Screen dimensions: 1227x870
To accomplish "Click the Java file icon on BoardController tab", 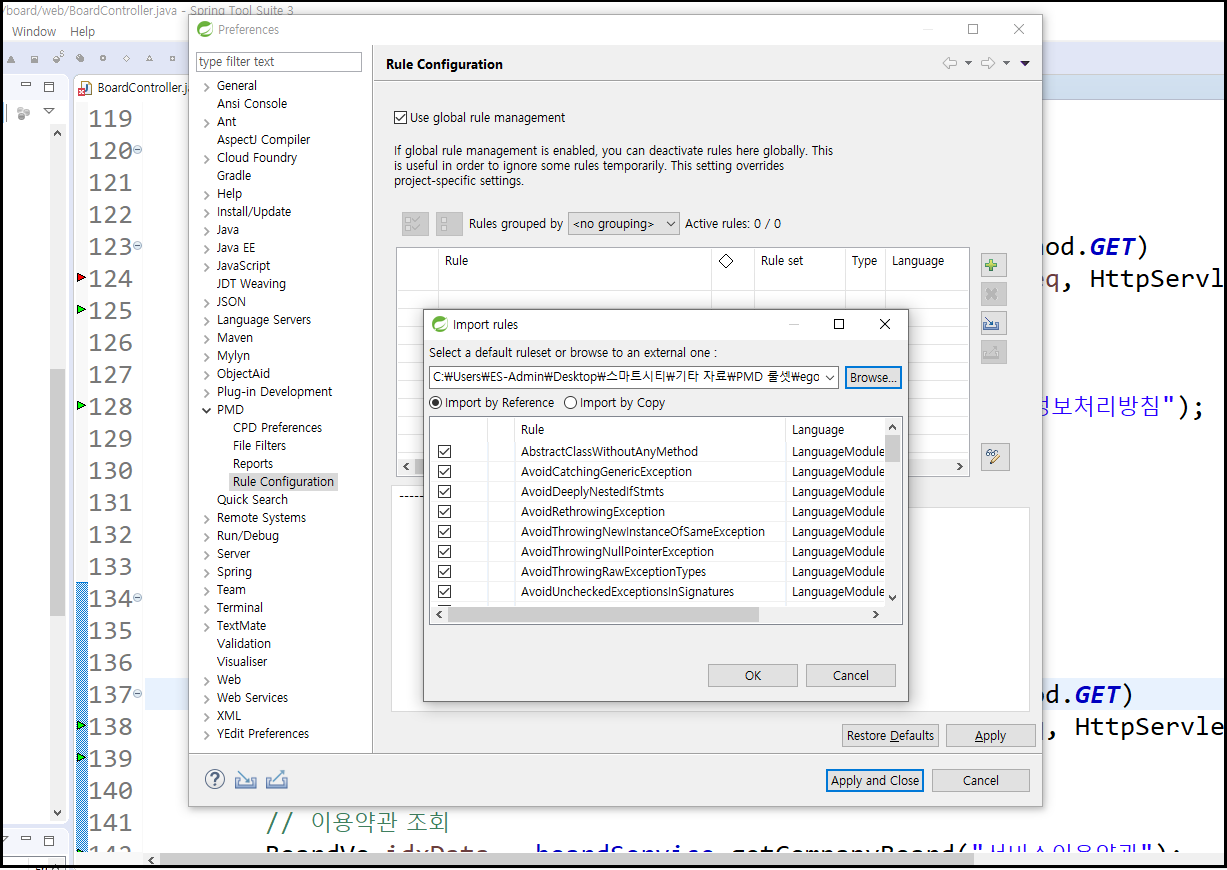I will click(85, 88).
